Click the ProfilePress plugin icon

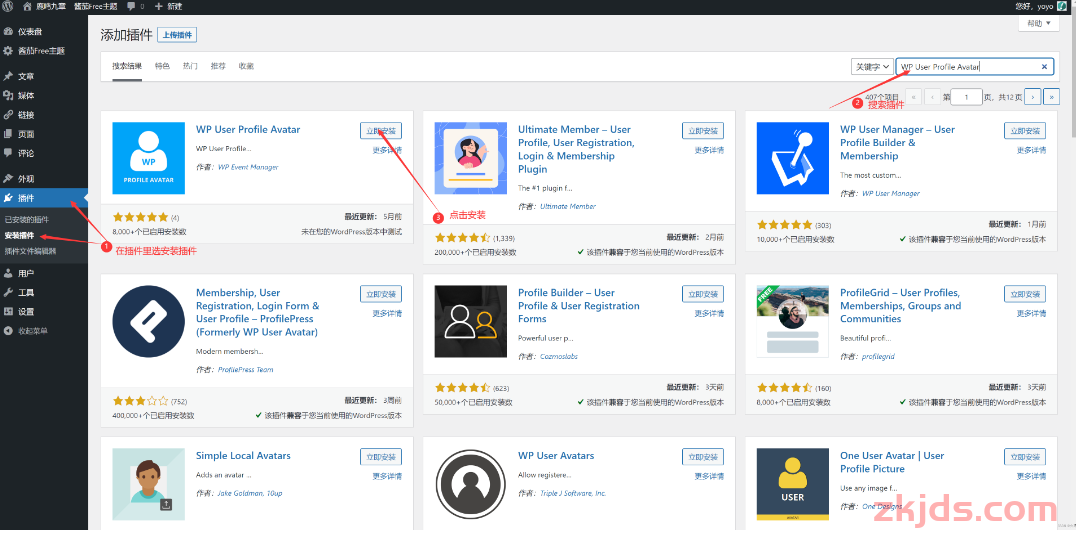(x=148, y=322)
